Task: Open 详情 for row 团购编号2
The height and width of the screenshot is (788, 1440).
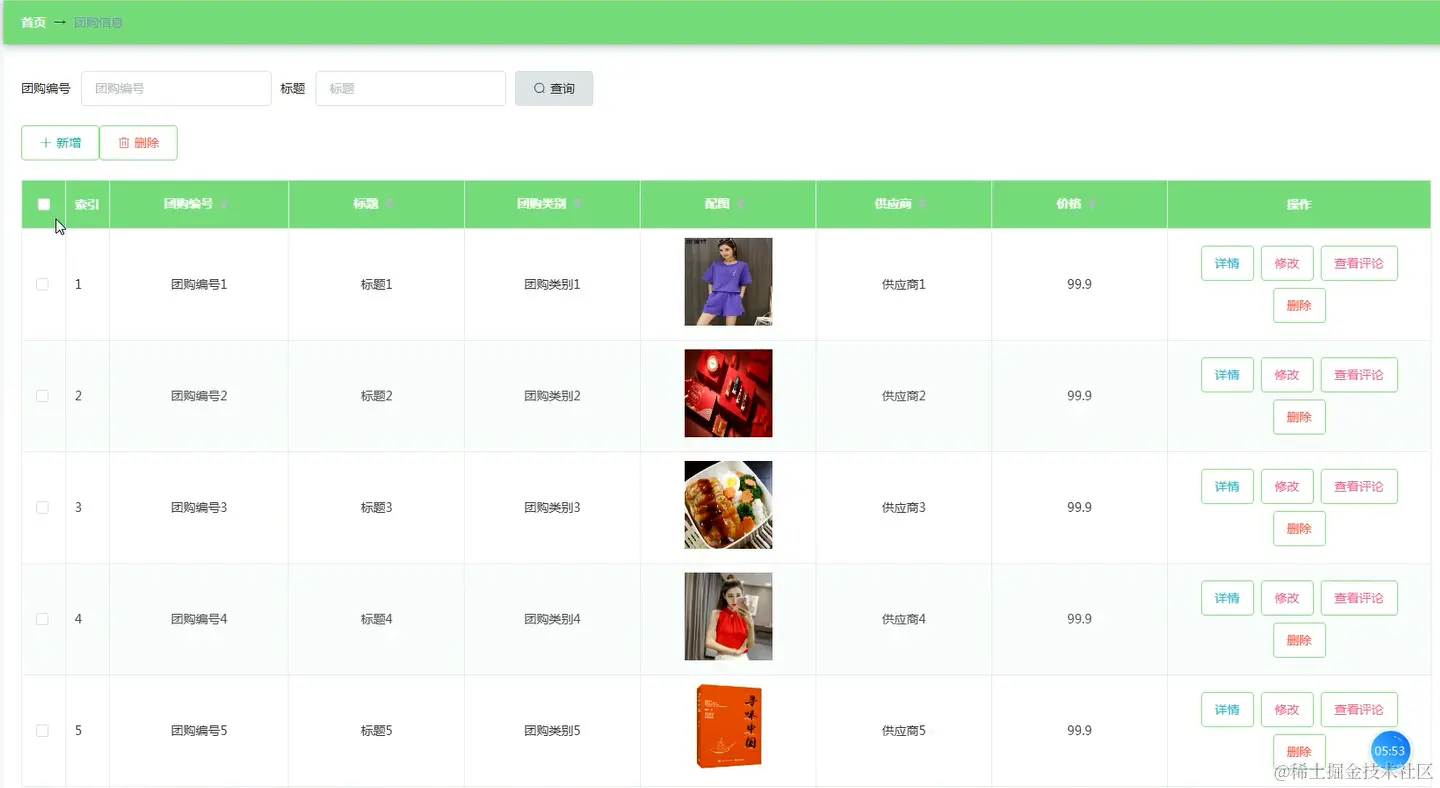Action: pyautogui.click(x=1227, y=375)
